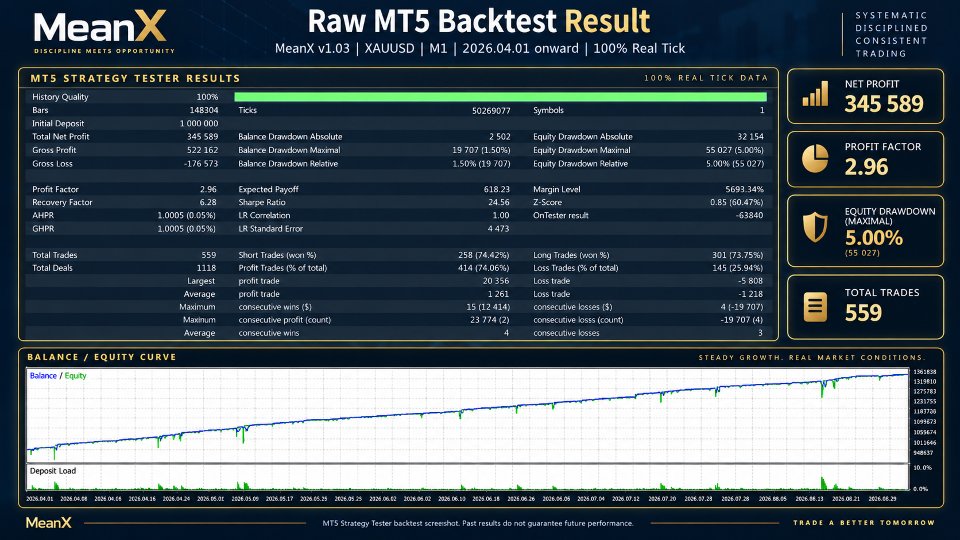Select the Recovery Factor value 6.28
Viewport: 960px width, 540px height.
(208, 202)
